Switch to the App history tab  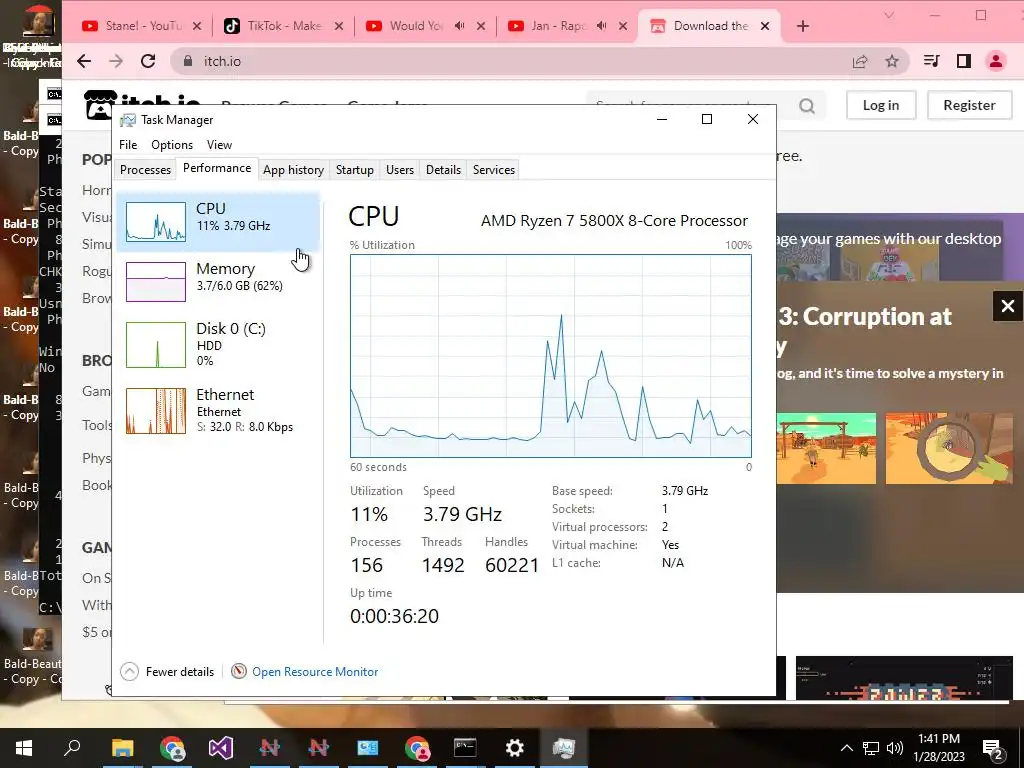pyautogui.click(x=293, y=170)
